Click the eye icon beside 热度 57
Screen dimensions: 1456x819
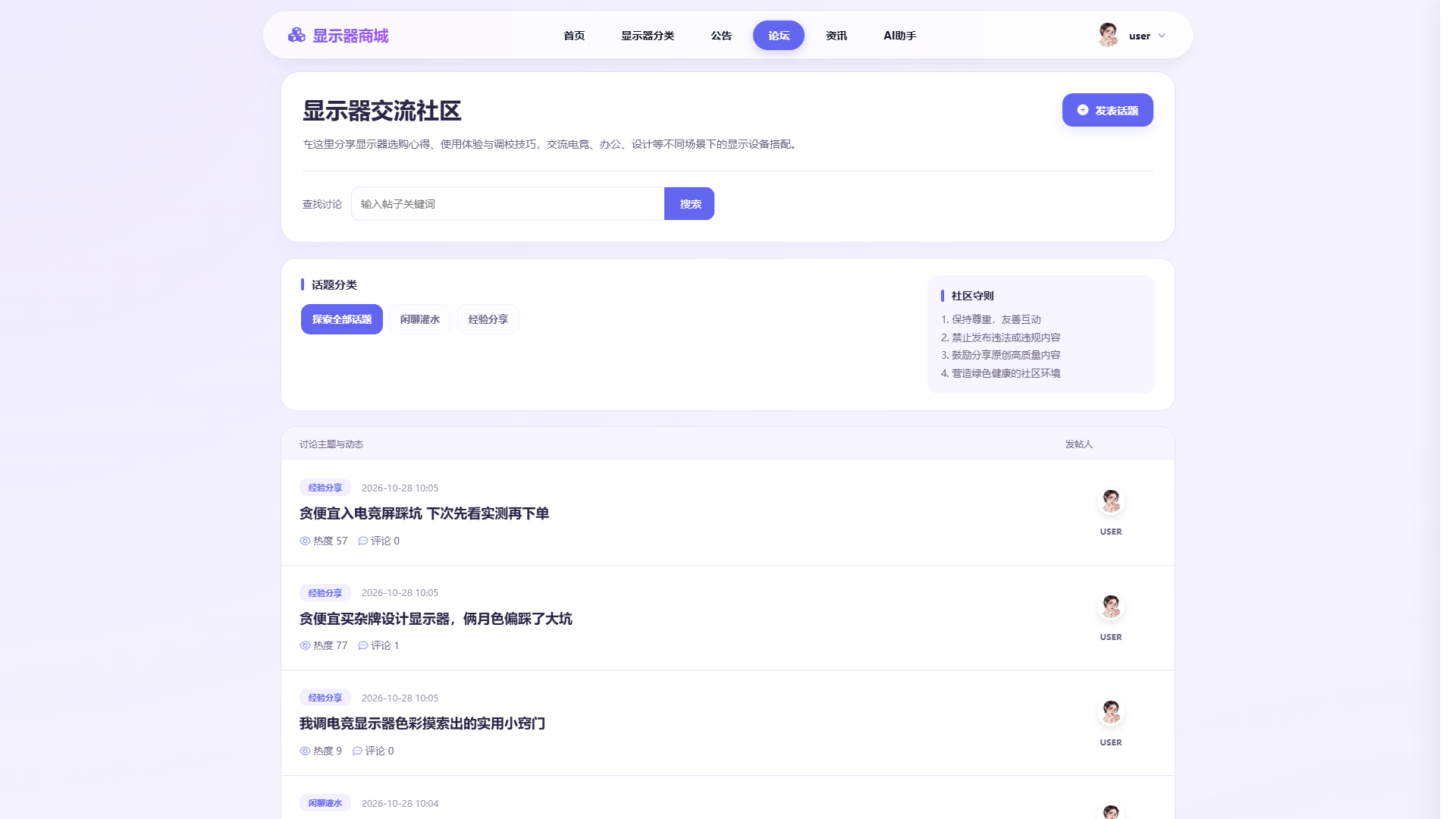pyautogui.click(x=305, y=541)
